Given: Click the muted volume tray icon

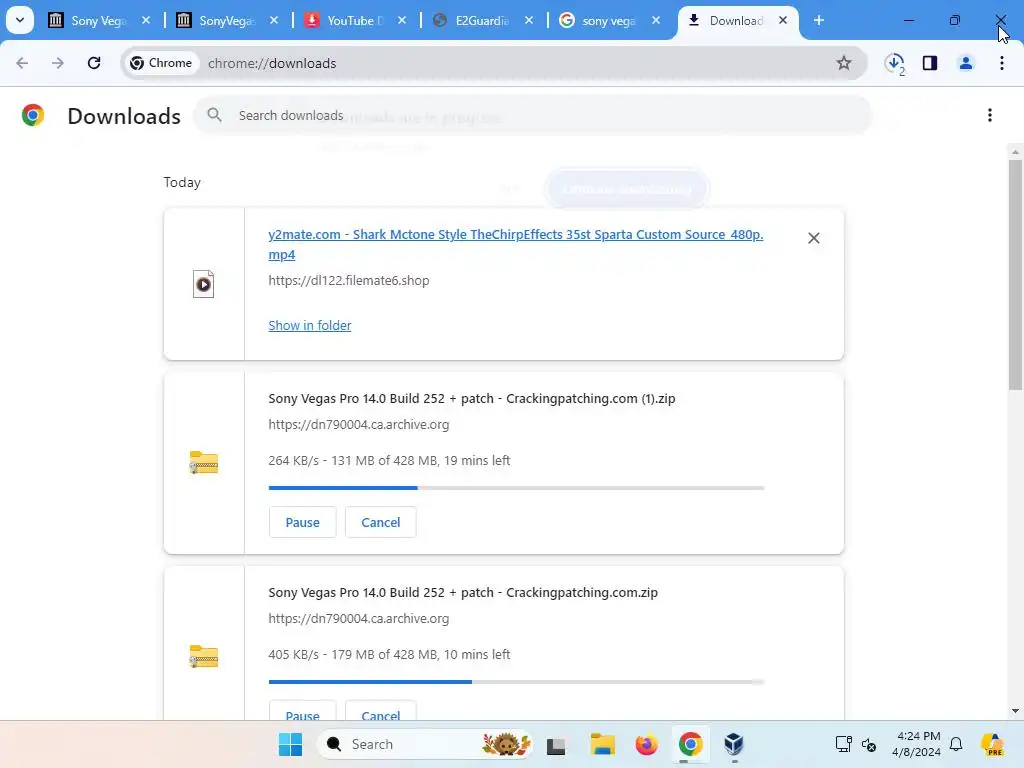Looking at the screenshot, I should click(x=869, y=744).
